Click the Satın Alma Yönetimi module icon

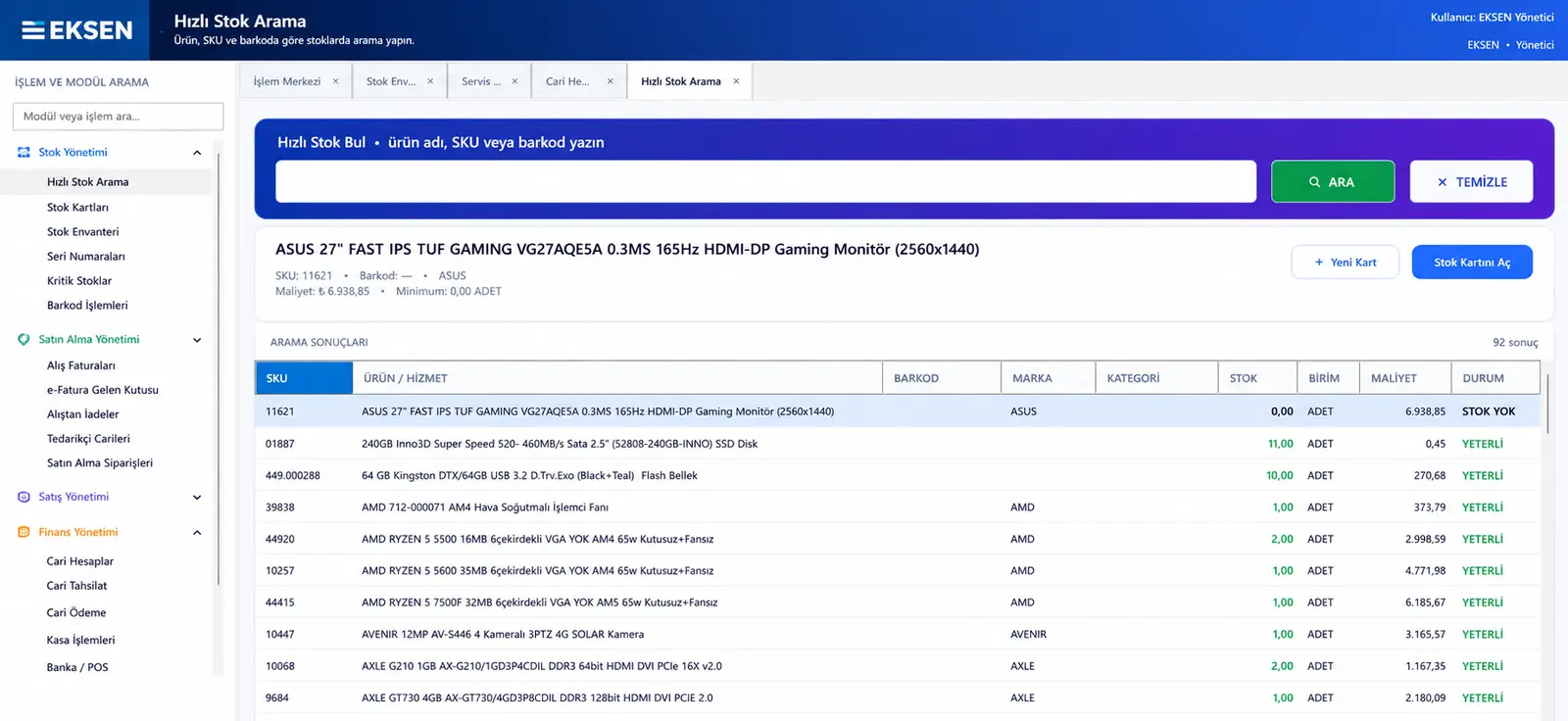point(24,340)
